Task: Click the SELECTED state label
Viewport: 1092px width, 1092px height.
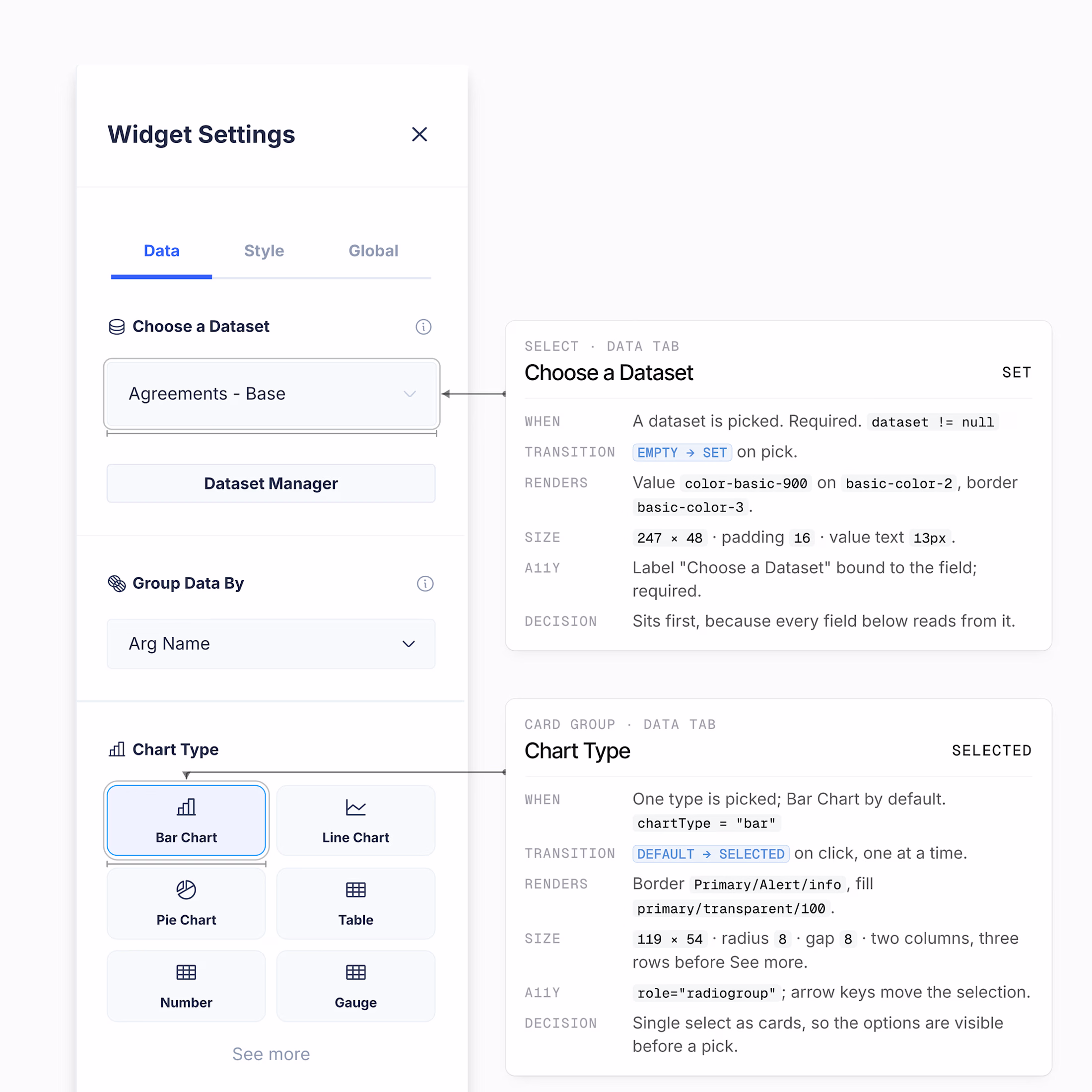Action: point(992,751)
